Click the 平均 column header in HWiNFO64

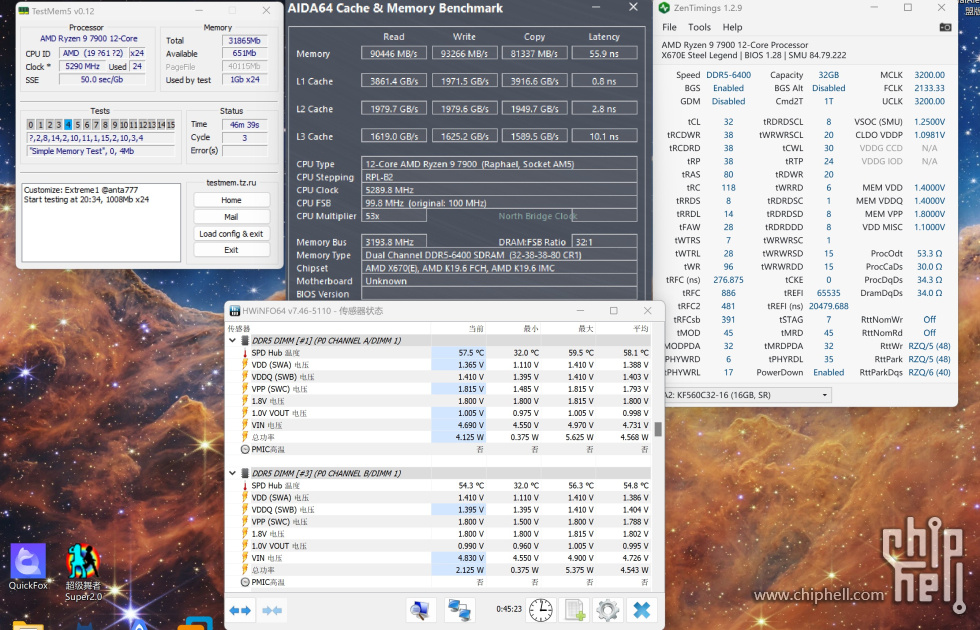click(641, 329)
